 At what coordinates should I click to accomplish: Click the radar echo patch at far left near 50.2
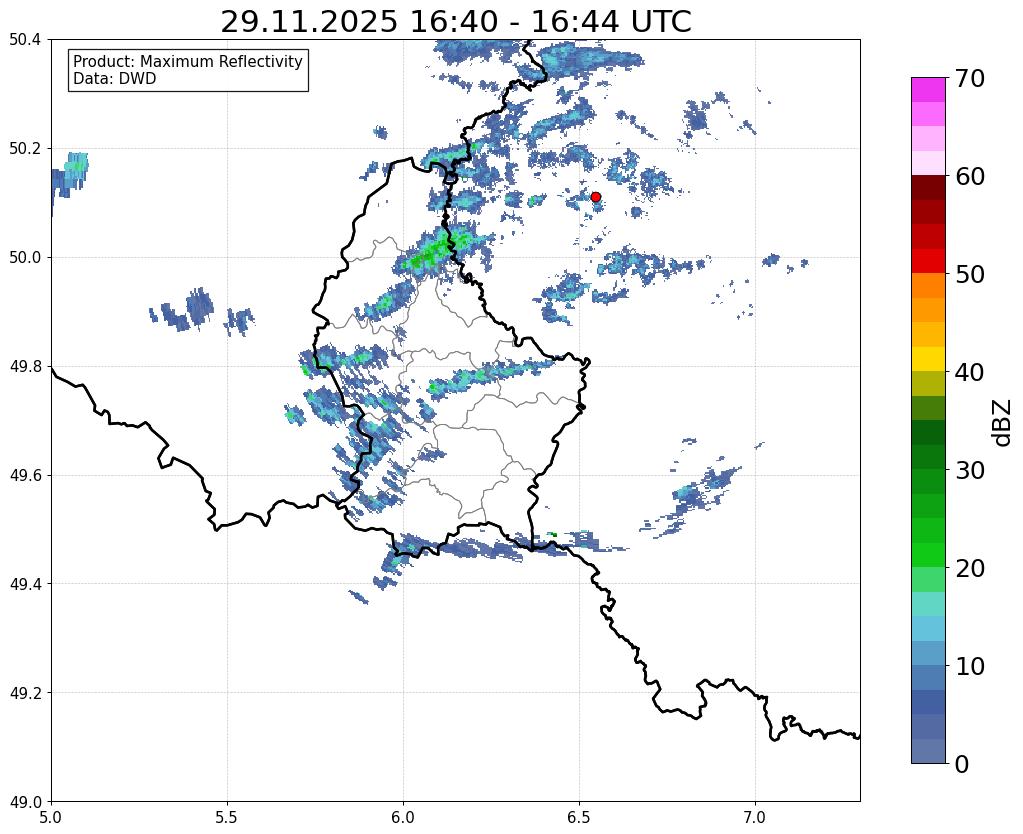tap(70, 174)
